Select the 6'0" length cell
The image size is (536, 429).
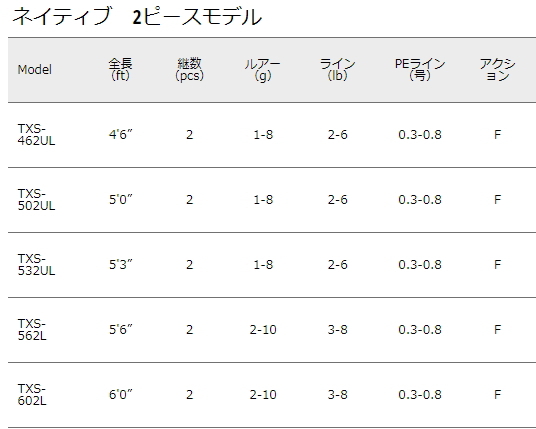(x=121, y=394)
